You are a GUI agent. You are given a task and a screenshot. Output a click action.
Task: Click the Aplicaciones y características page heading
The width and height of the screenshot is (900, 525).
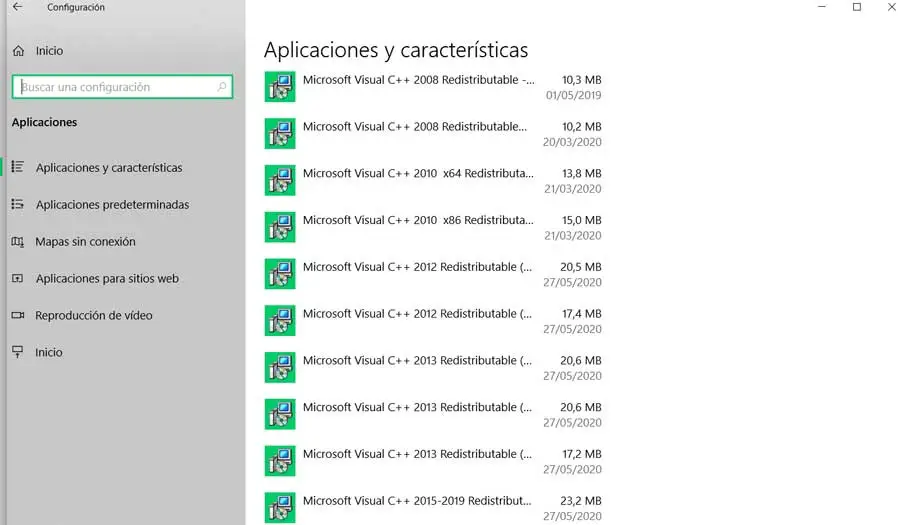tap(396, 50)
